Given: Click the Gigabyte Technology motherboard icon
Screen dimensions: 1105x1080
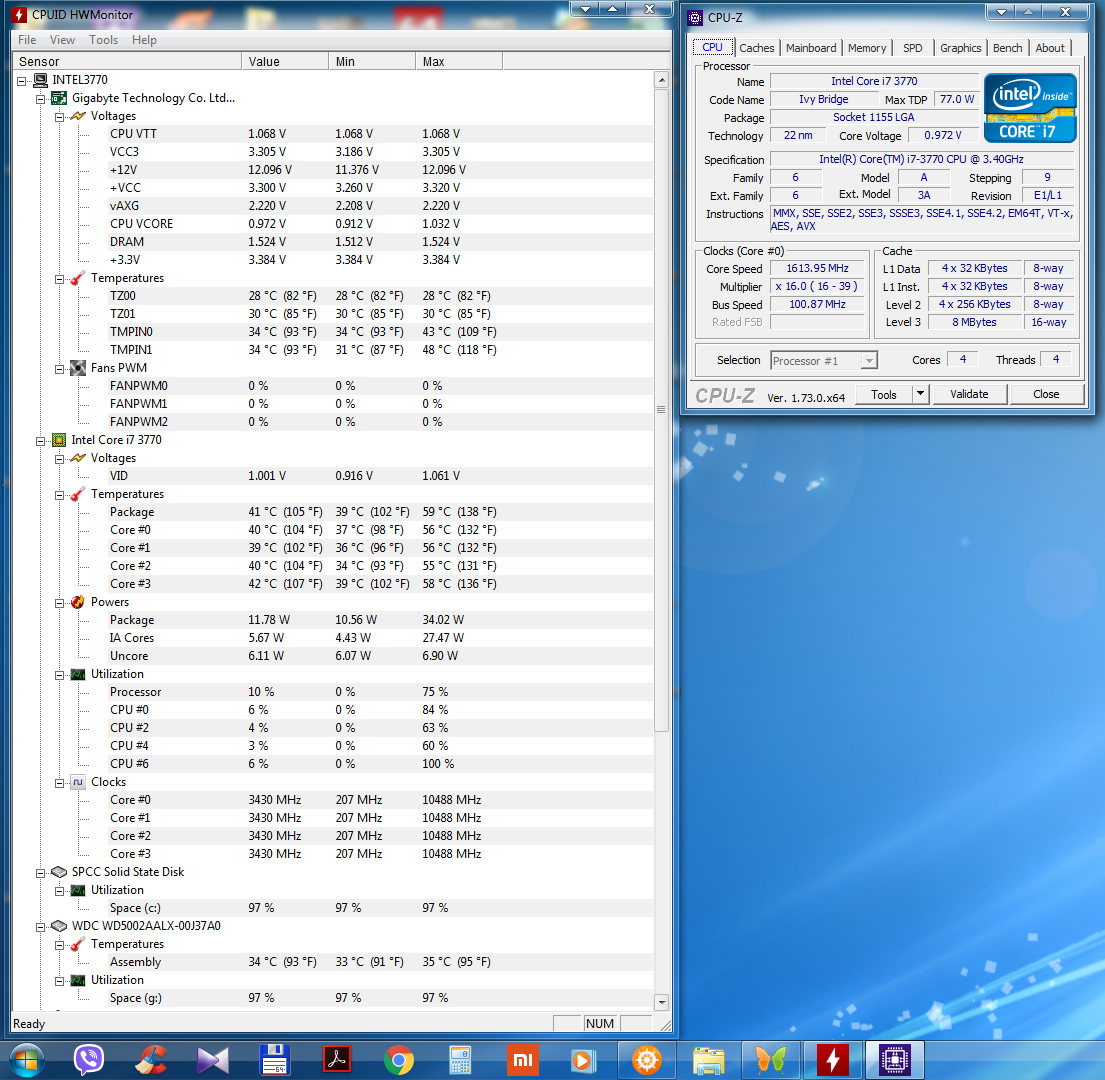Looking at the screenshot, I should pyautogui.click(x=59, y=98).
